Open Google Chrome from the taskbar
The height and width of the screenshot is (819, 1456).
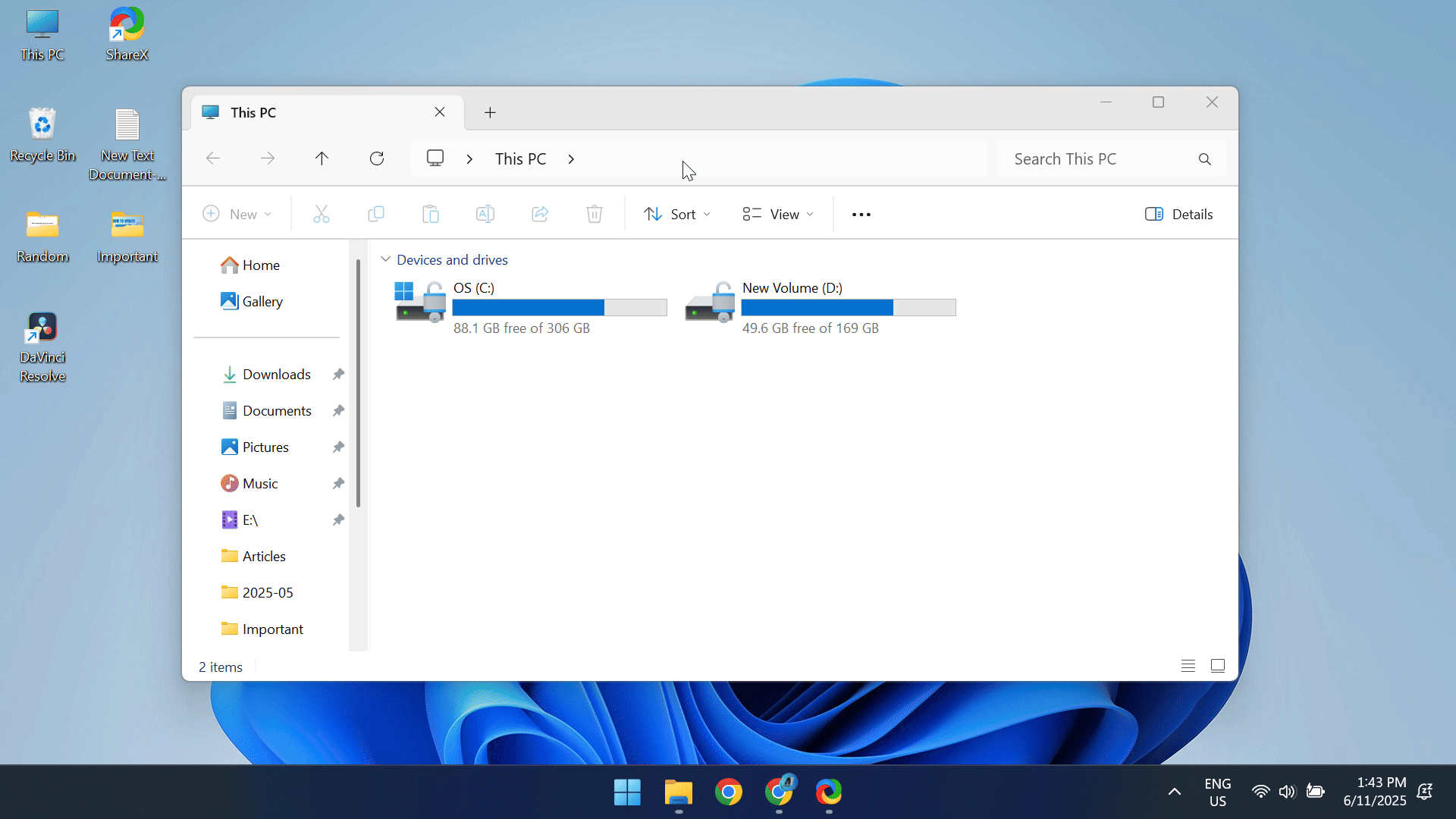click(729, 792)
